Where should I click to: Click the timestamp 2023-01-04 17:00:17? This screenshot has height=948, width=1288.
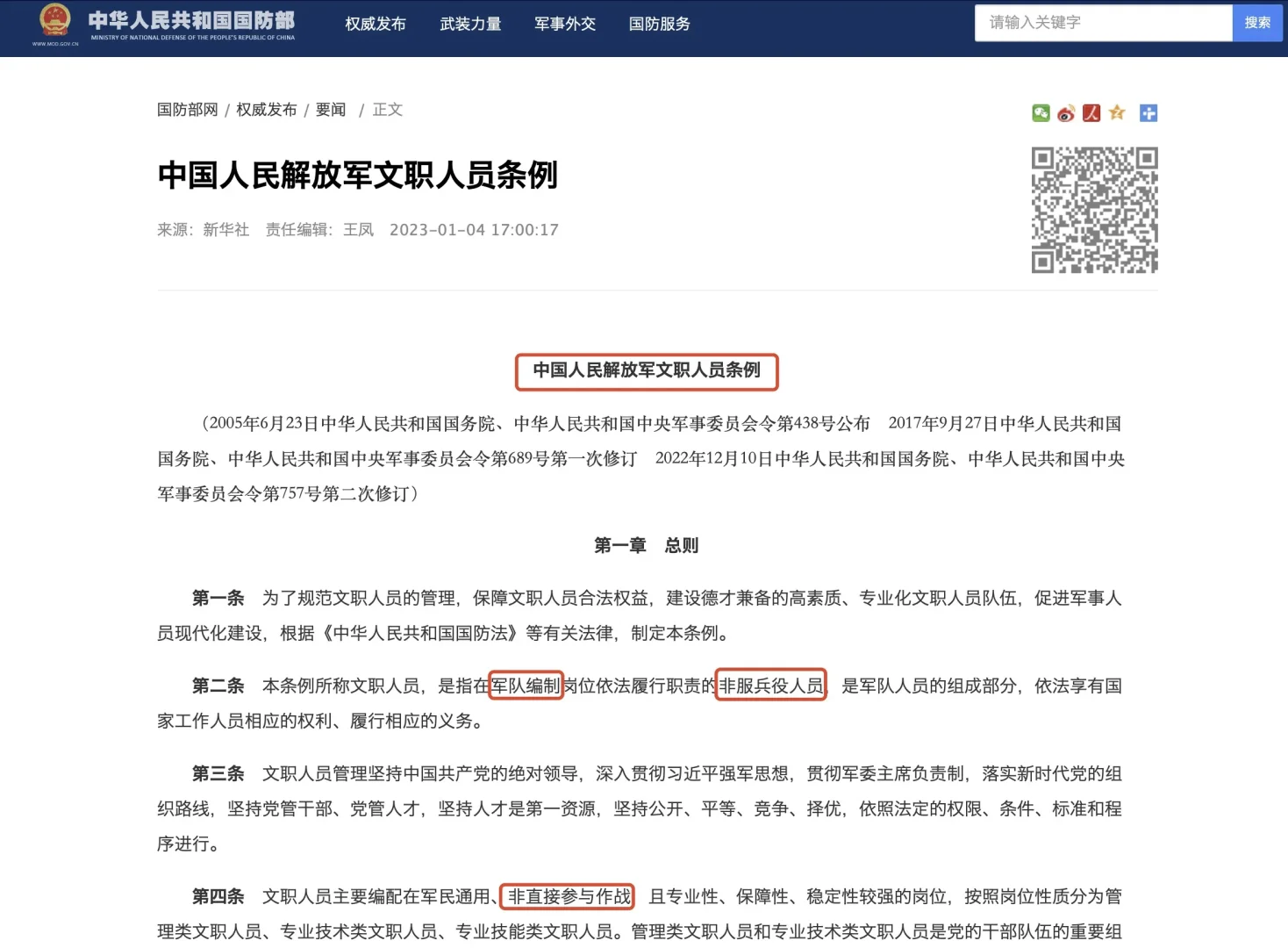(x=474, y=230)
